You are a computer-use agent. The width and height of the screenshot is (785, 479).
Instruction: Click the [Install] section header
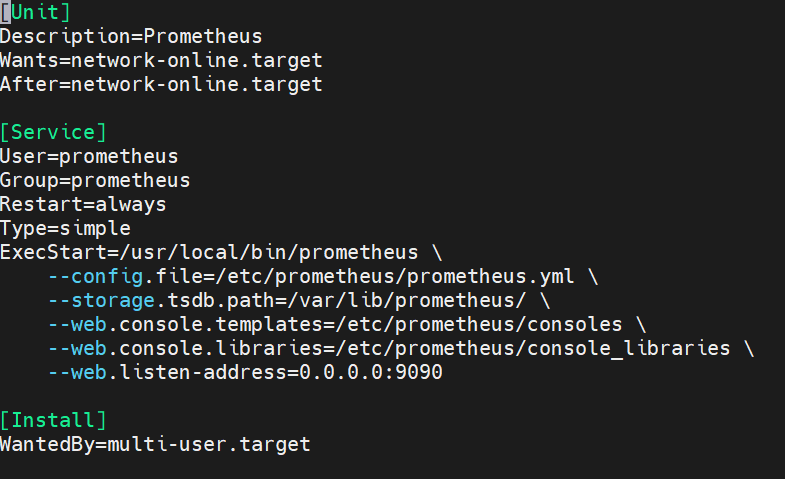pyautogui.click(x=53, y=421)
